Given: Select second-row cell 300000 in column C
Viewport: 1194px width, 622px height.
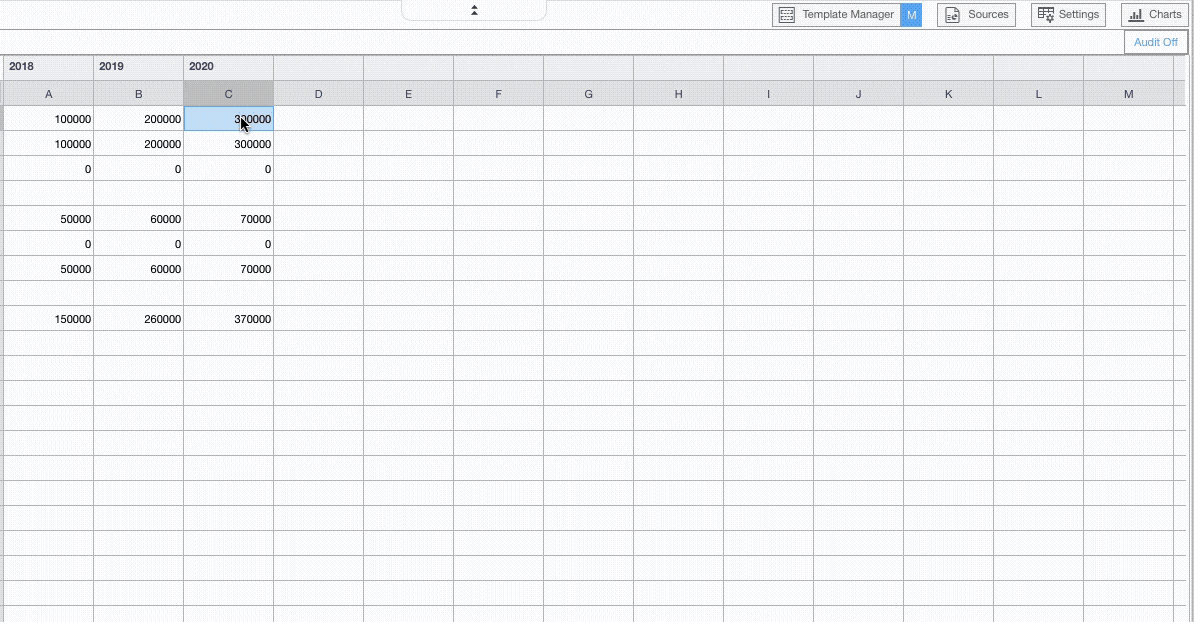Looking at the screenshot, I should [x=228, y=144].
